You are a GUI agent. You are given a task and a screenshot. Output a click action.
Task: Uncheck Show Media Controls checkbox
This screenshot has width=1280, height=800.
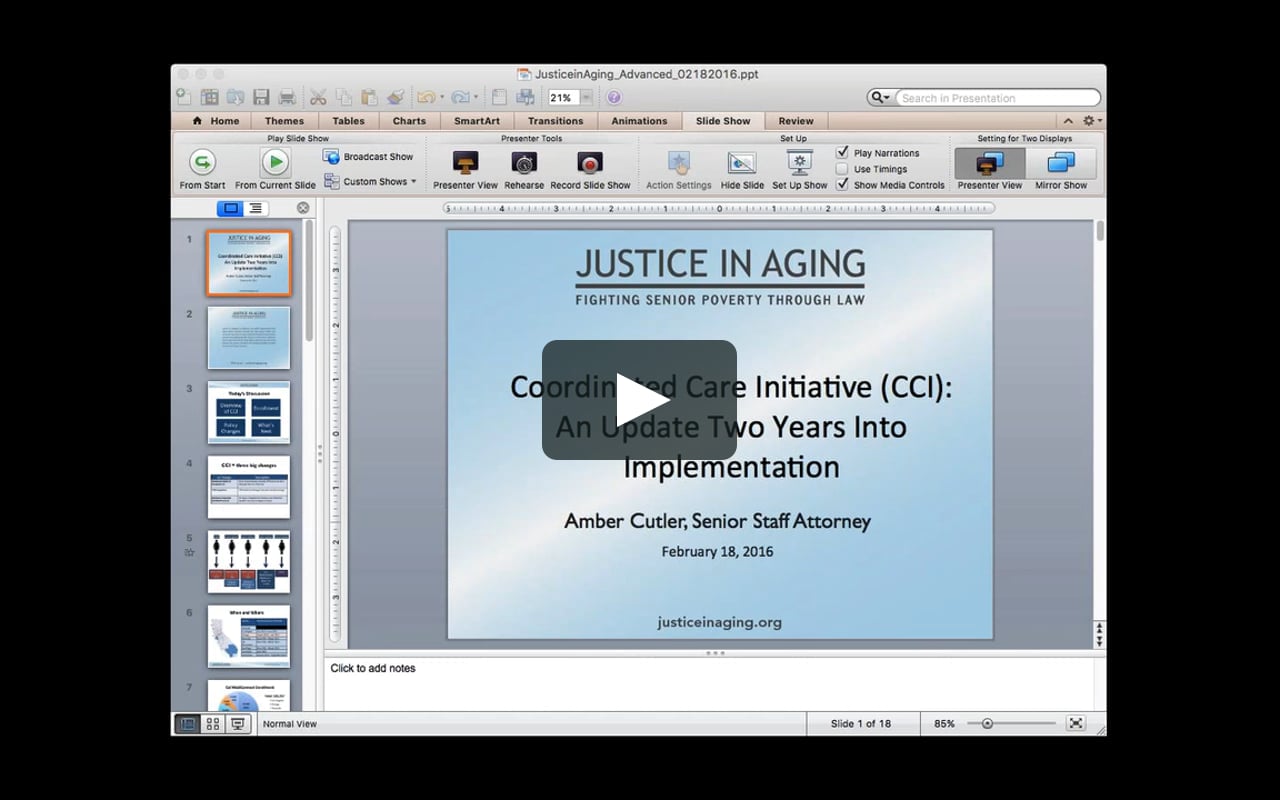pyautogui.click(x=842, y=185)
